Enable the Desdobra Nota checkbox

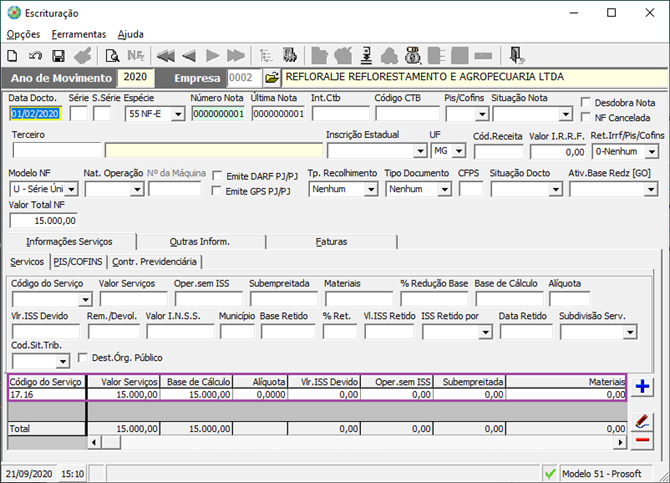[586, 103]
